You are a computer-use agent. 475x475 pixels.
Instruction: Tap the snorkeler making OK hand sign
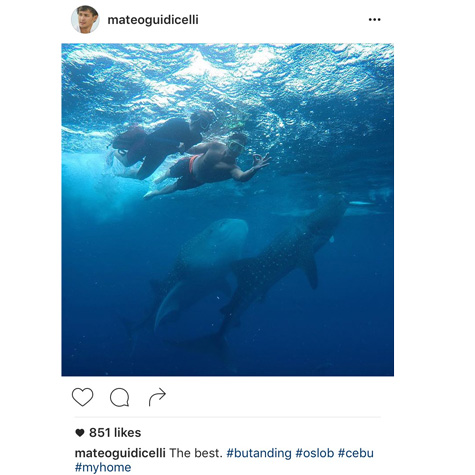pyautogui.click(x=207, y=167)
